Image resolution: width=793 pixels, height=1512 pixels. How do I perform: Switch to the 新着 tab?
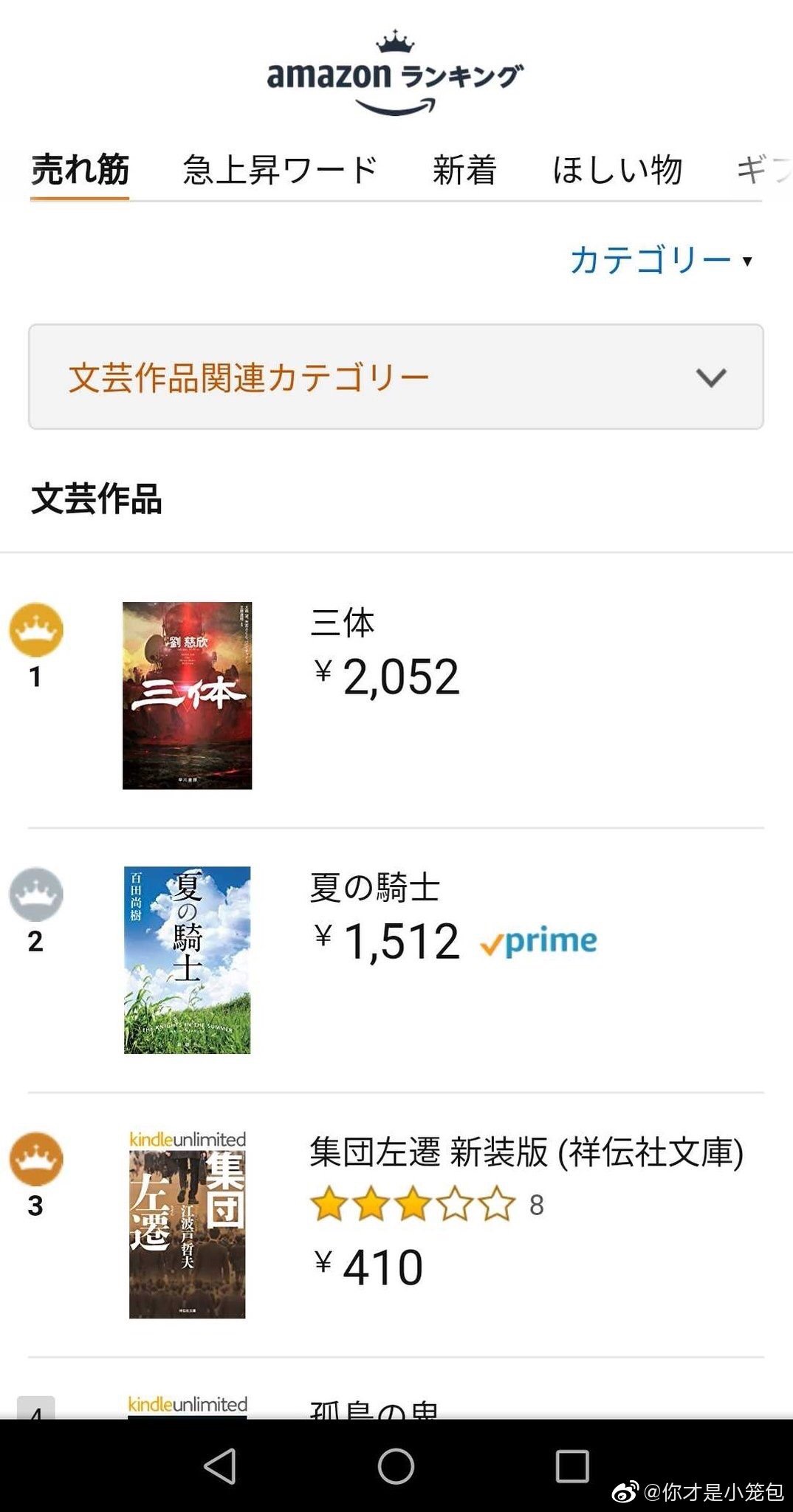[x=464, y=171]
